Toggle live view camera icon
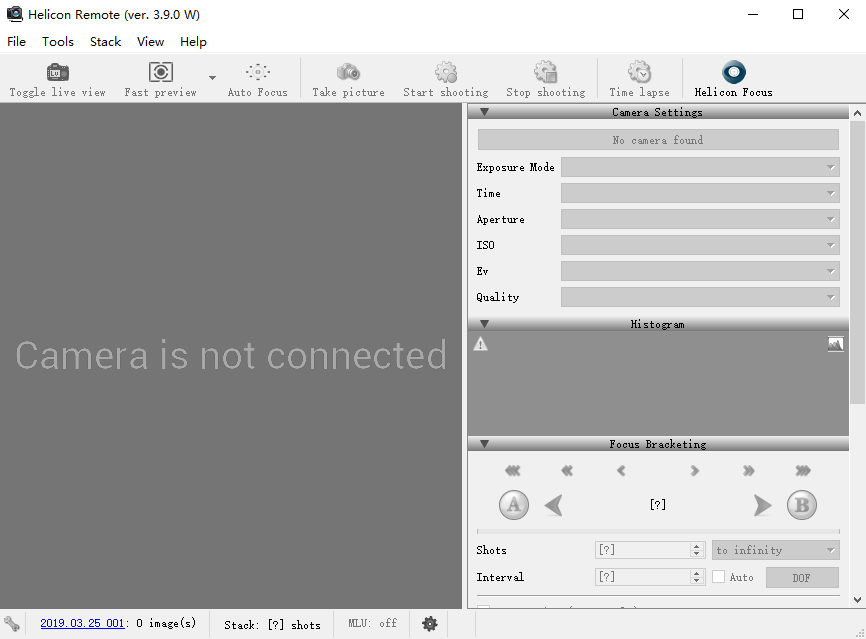 pos(57,72)
